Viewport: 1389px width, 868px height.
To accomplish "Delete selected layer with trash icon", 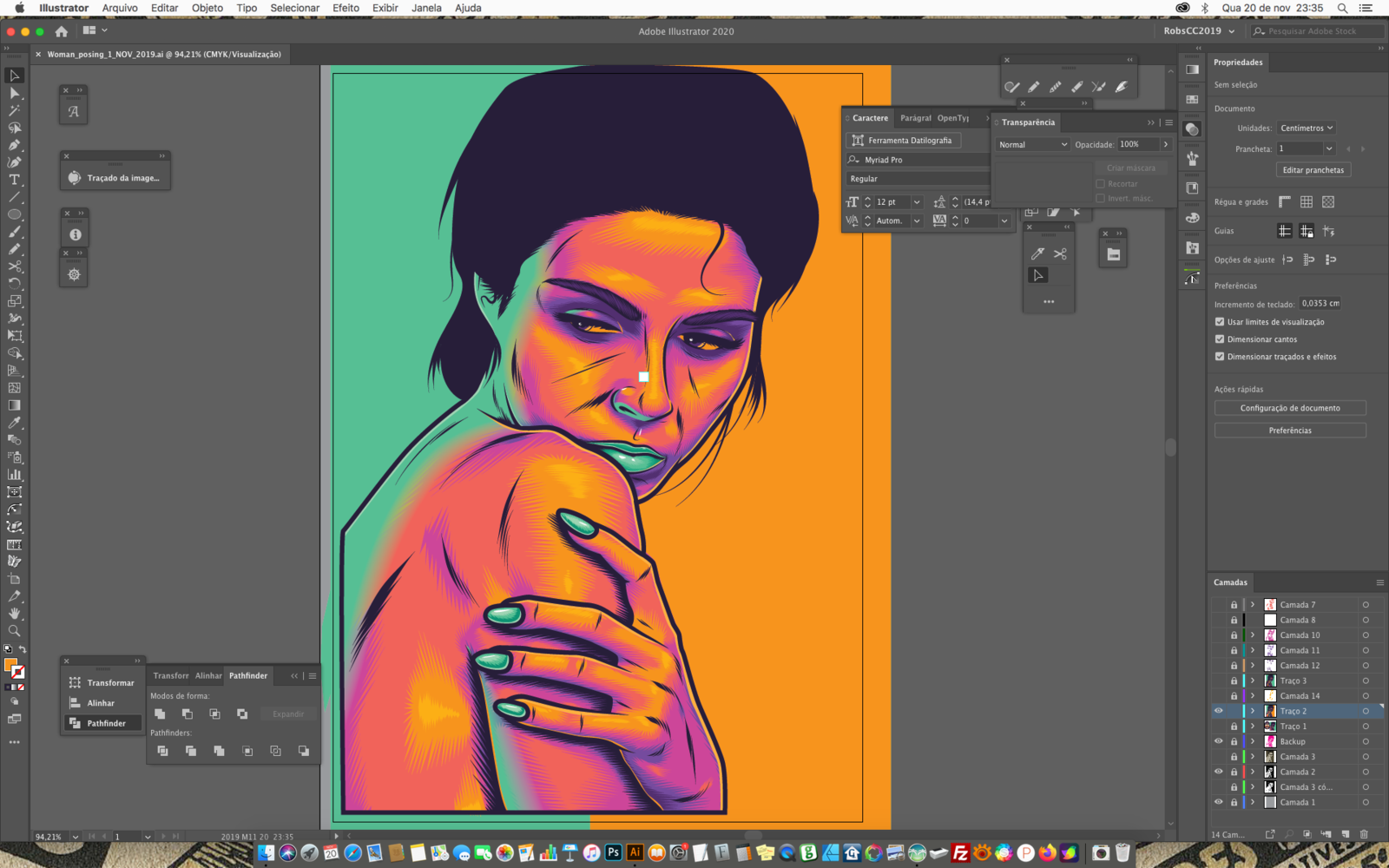I will coord(1364,834).
